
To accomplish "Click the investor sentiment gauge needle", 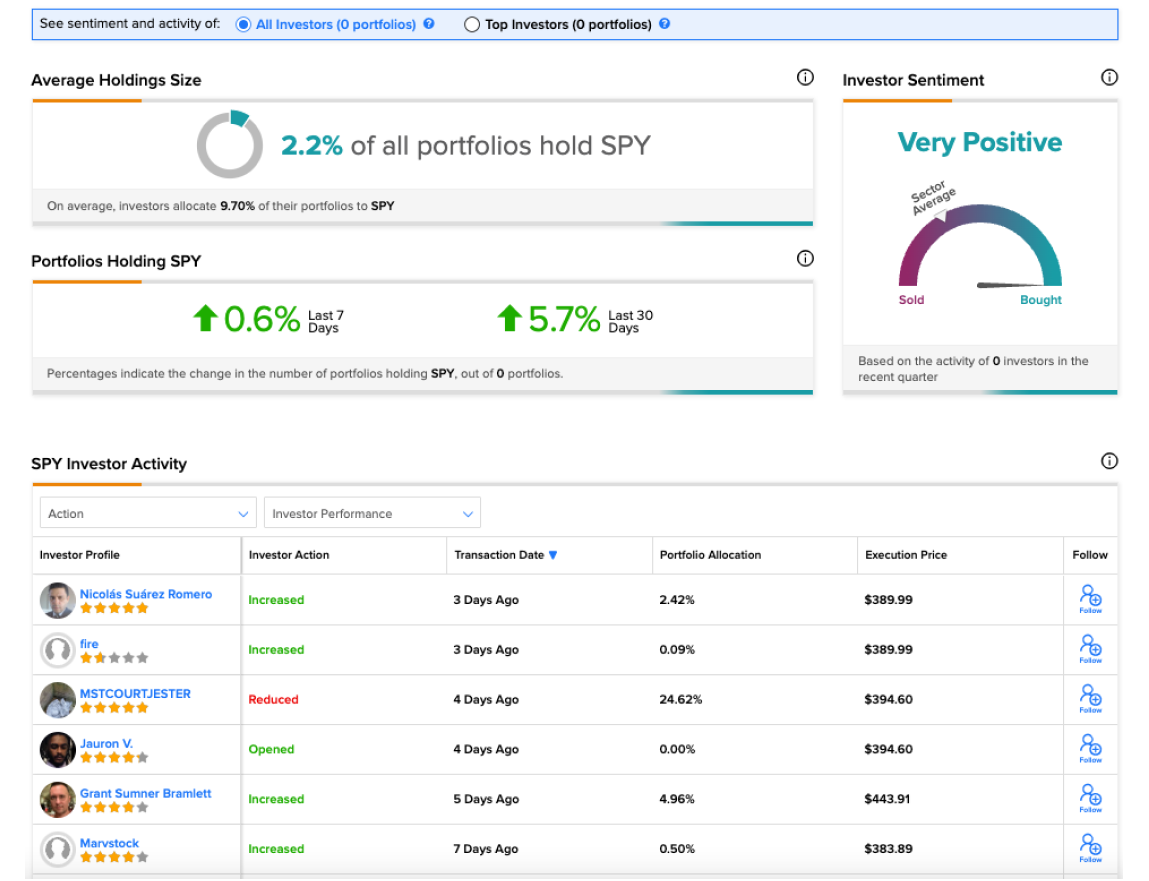I will coord(1009,284).
